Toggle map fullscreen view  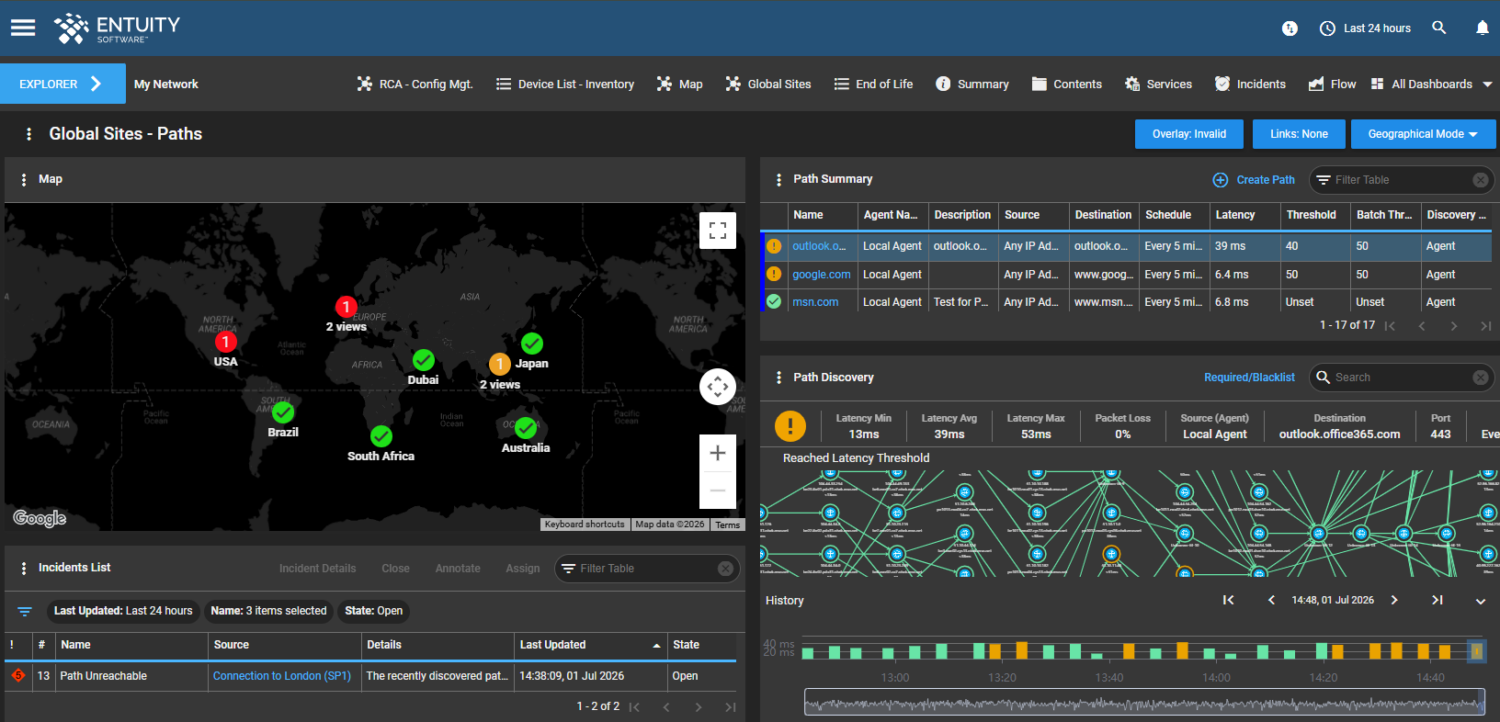coord(717,231)
